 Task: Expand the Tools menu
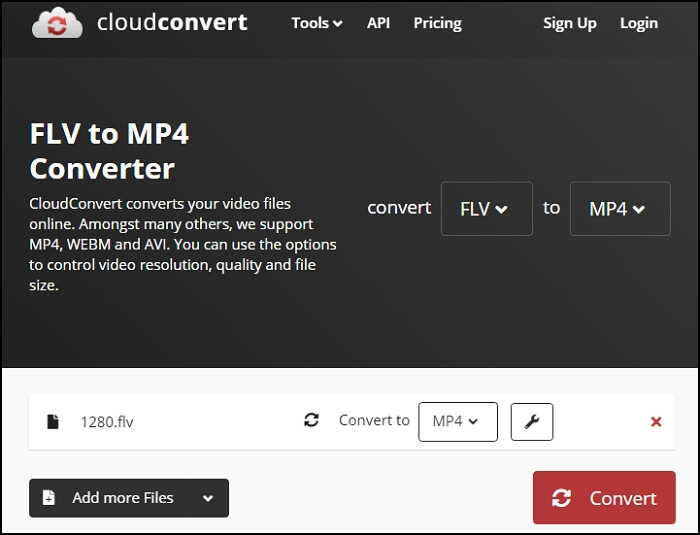pos(317,23)
